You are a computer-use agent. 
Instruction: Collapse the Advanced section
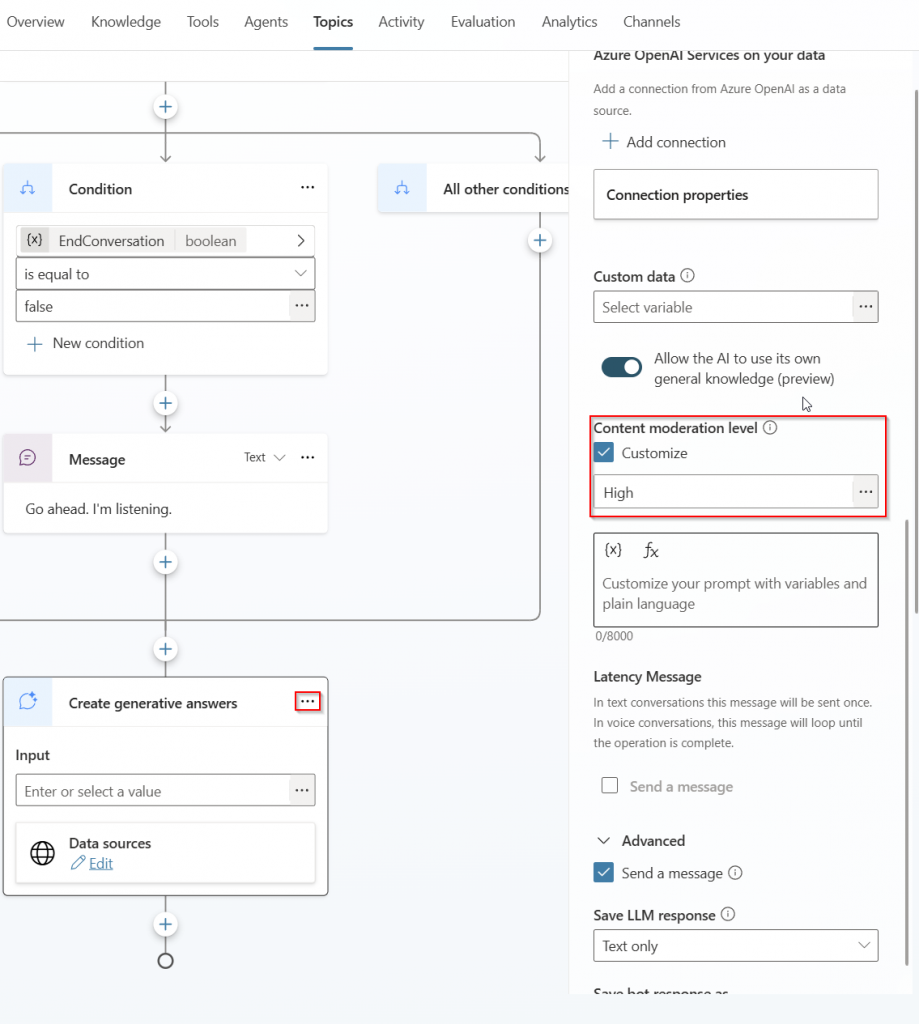pyautogui.click(x=604, y=841)
